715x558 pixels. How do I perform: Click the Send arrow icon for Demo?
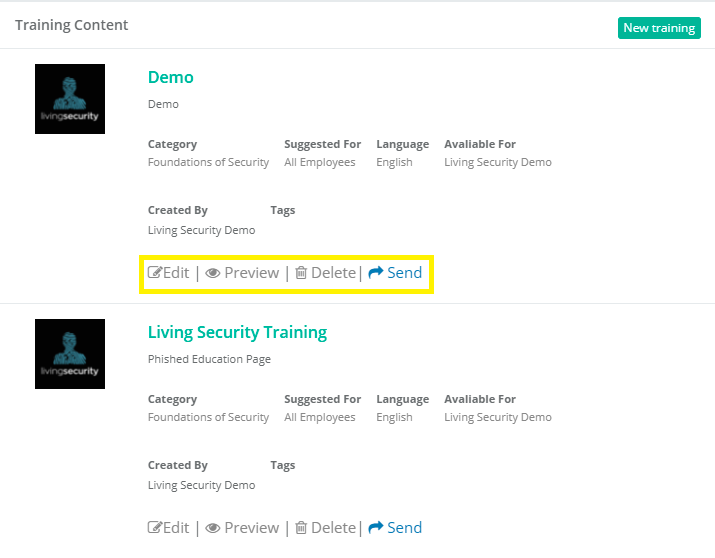point(376,272)
